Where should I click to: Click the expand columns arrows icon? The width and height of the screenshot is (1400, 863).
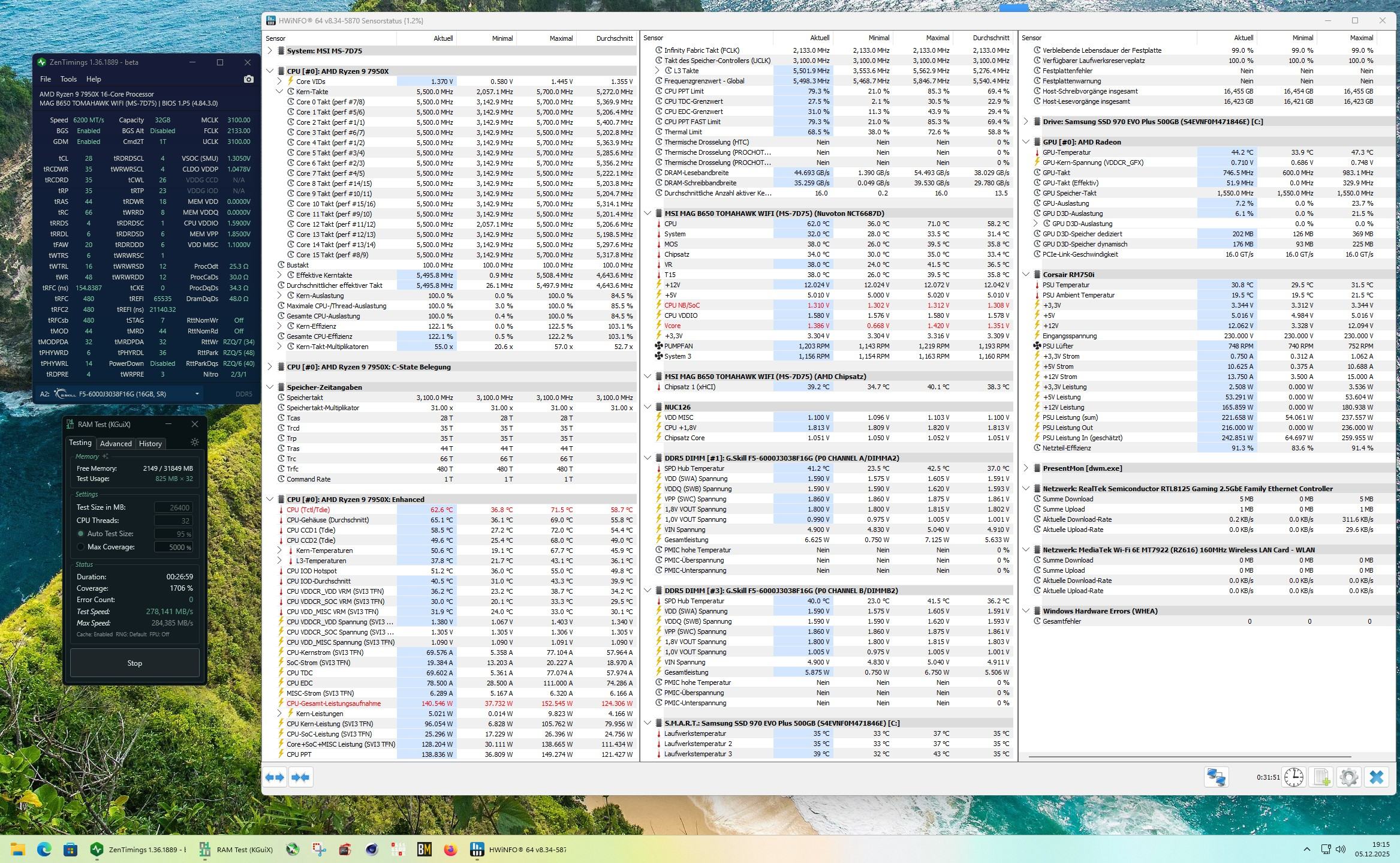point(275,777)
